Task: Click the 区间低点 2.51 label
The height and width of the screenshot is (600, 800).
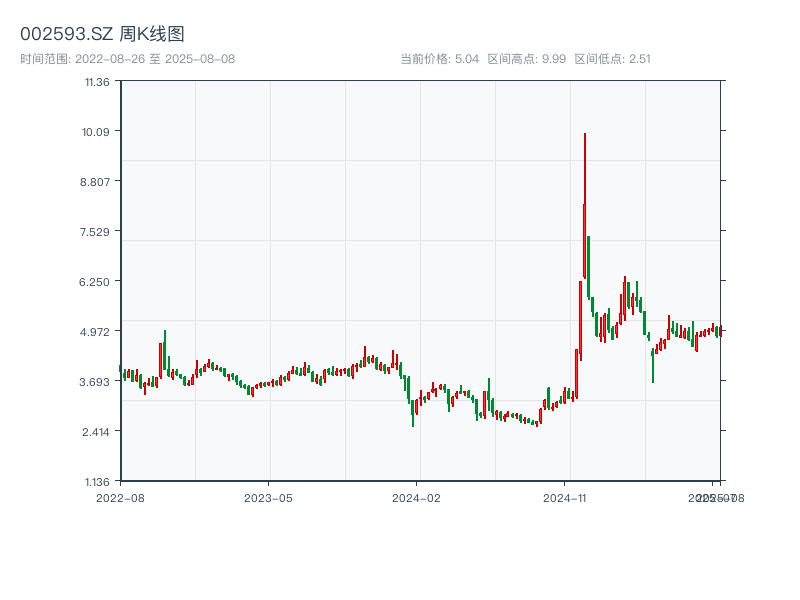Action: coord(612,59)
